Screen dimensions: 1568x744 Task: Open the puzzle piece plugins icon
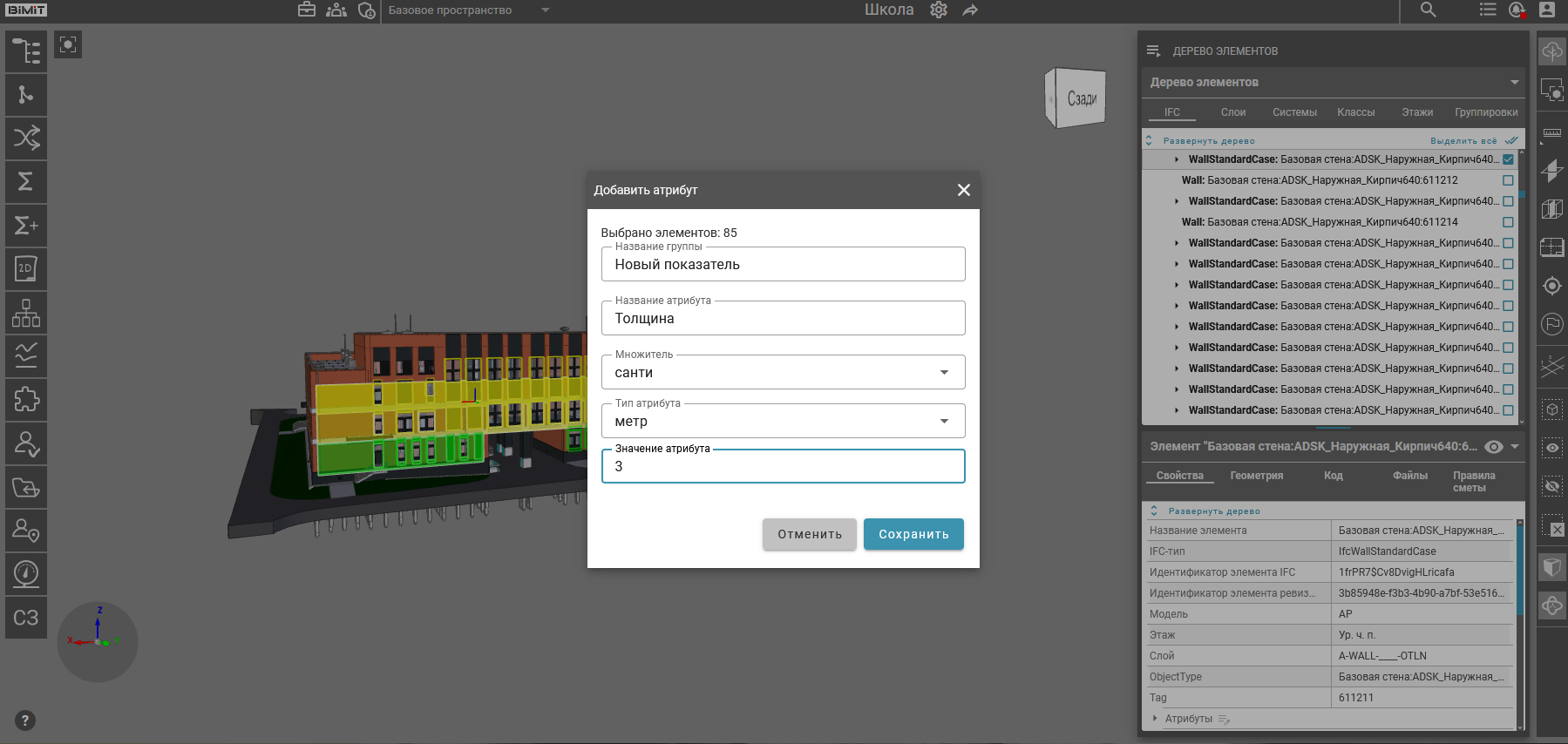tap(26, 400)
